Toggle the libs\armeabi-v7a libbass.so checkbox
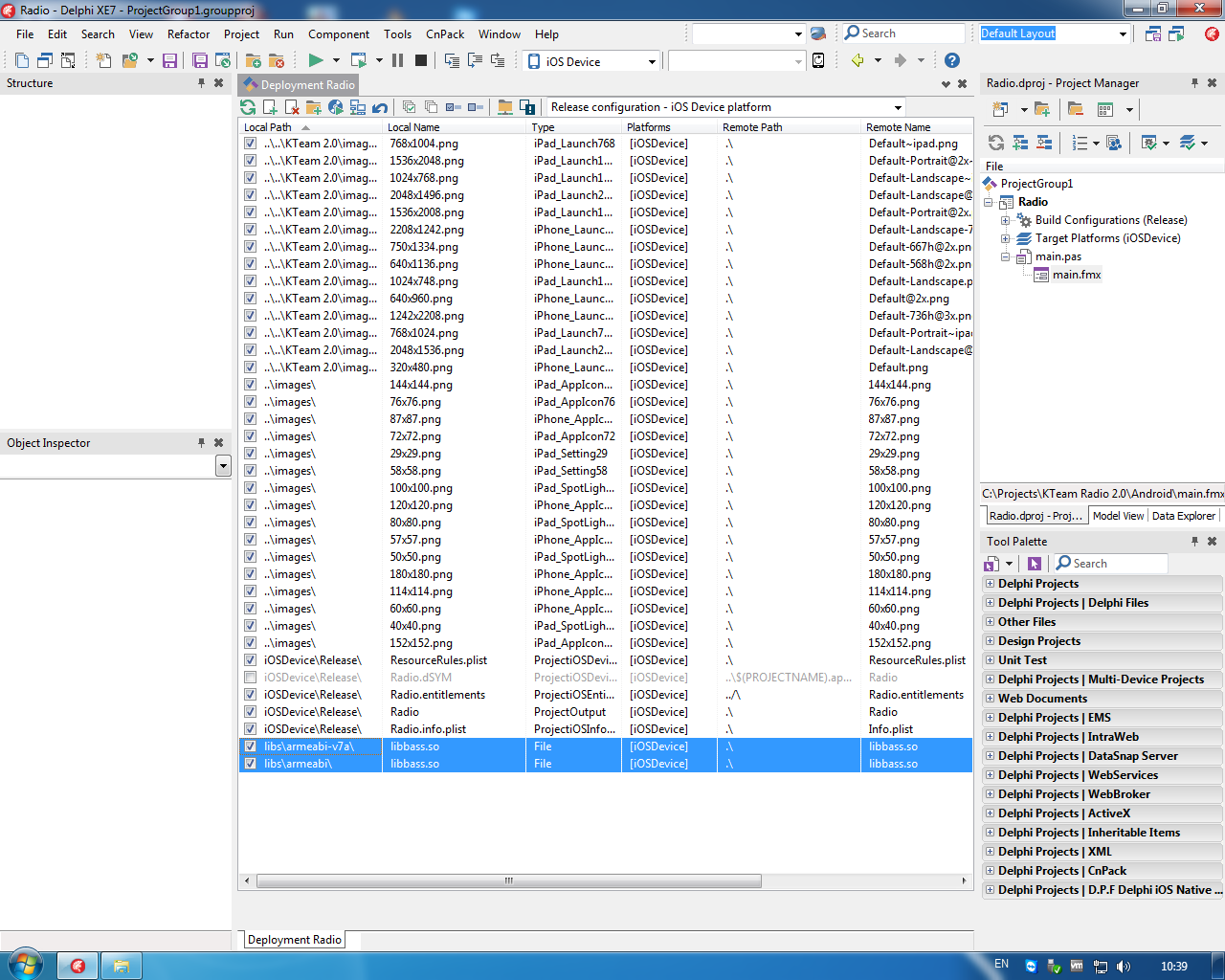Viewport: 1225px width, 980px height. pyautogui.click(x=250, y=746)
